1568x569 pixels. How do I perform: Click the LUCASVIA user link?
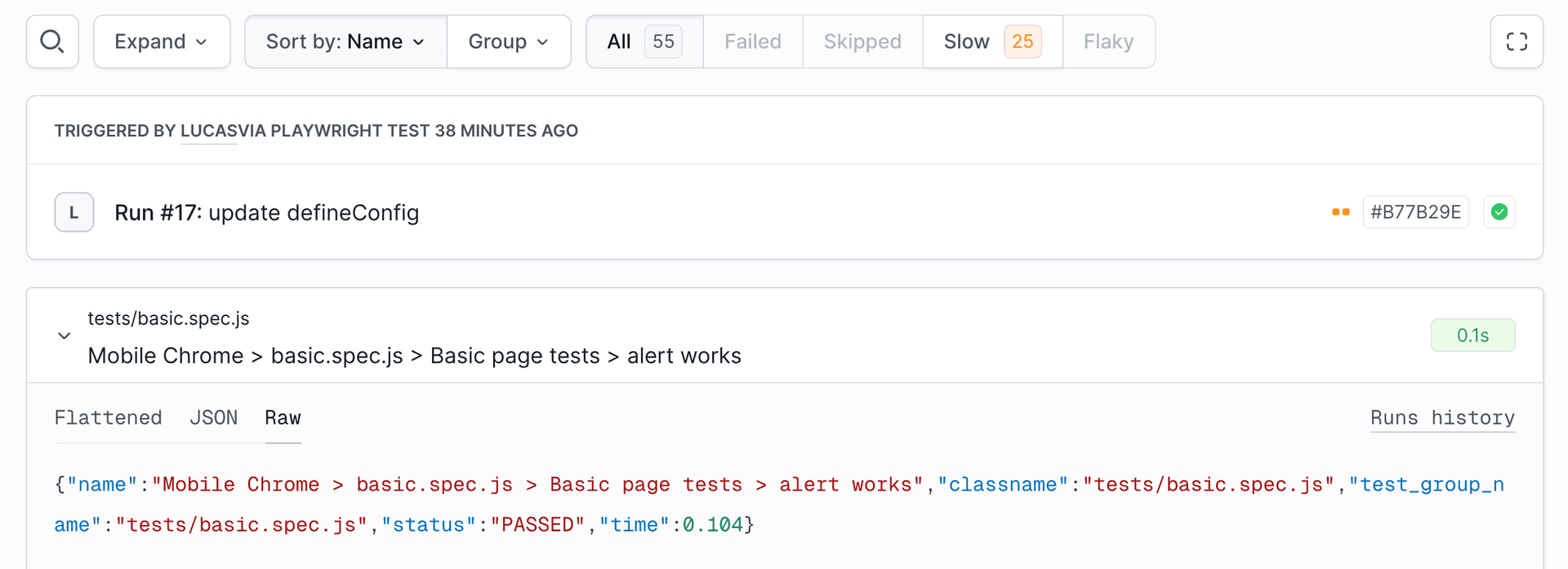coord(208,131)
